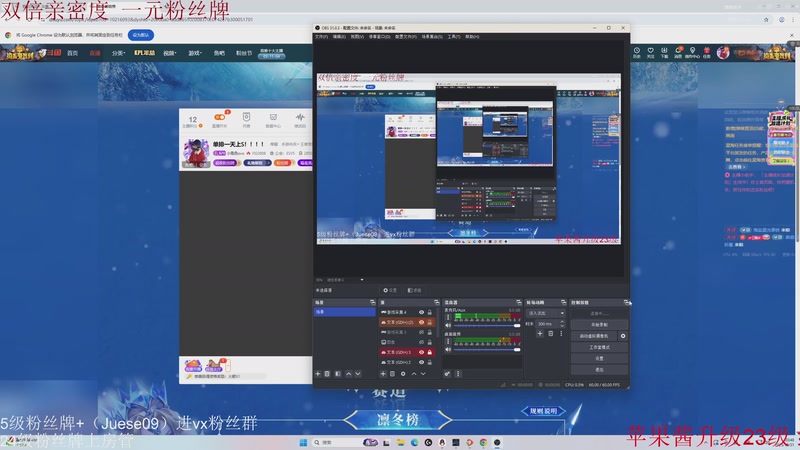Viewport: 800px width, 450px height.
Task: Toggle lock on red-highlighted Text (GDI+) 3 source
Action: [x=430, y=352]
